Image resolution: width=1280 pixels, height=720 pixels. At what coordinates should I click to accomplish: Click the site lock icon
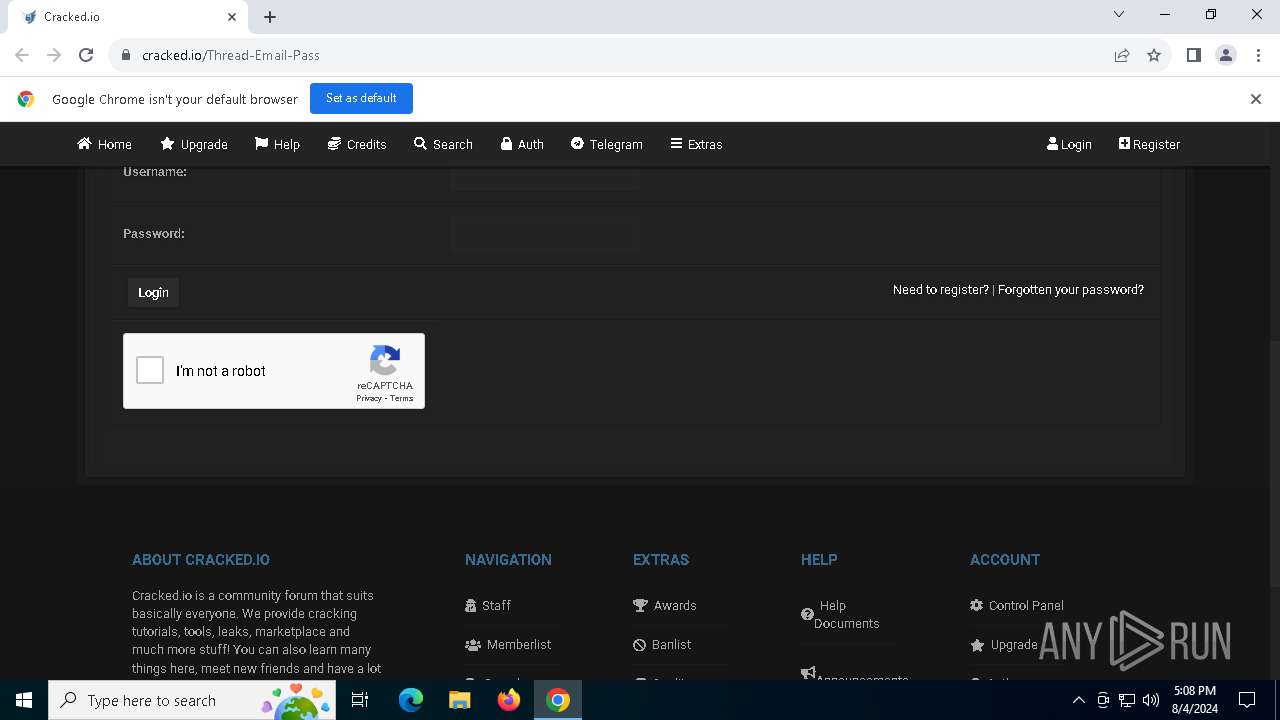click(126, 55)
